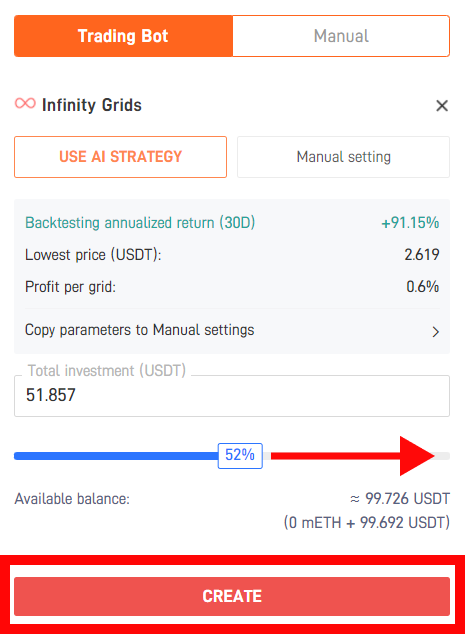This screenshot has width=465, height=634.
Task: Click the Backtesting annualized return label
Action: pyautogui.click(x=140, y=223)
